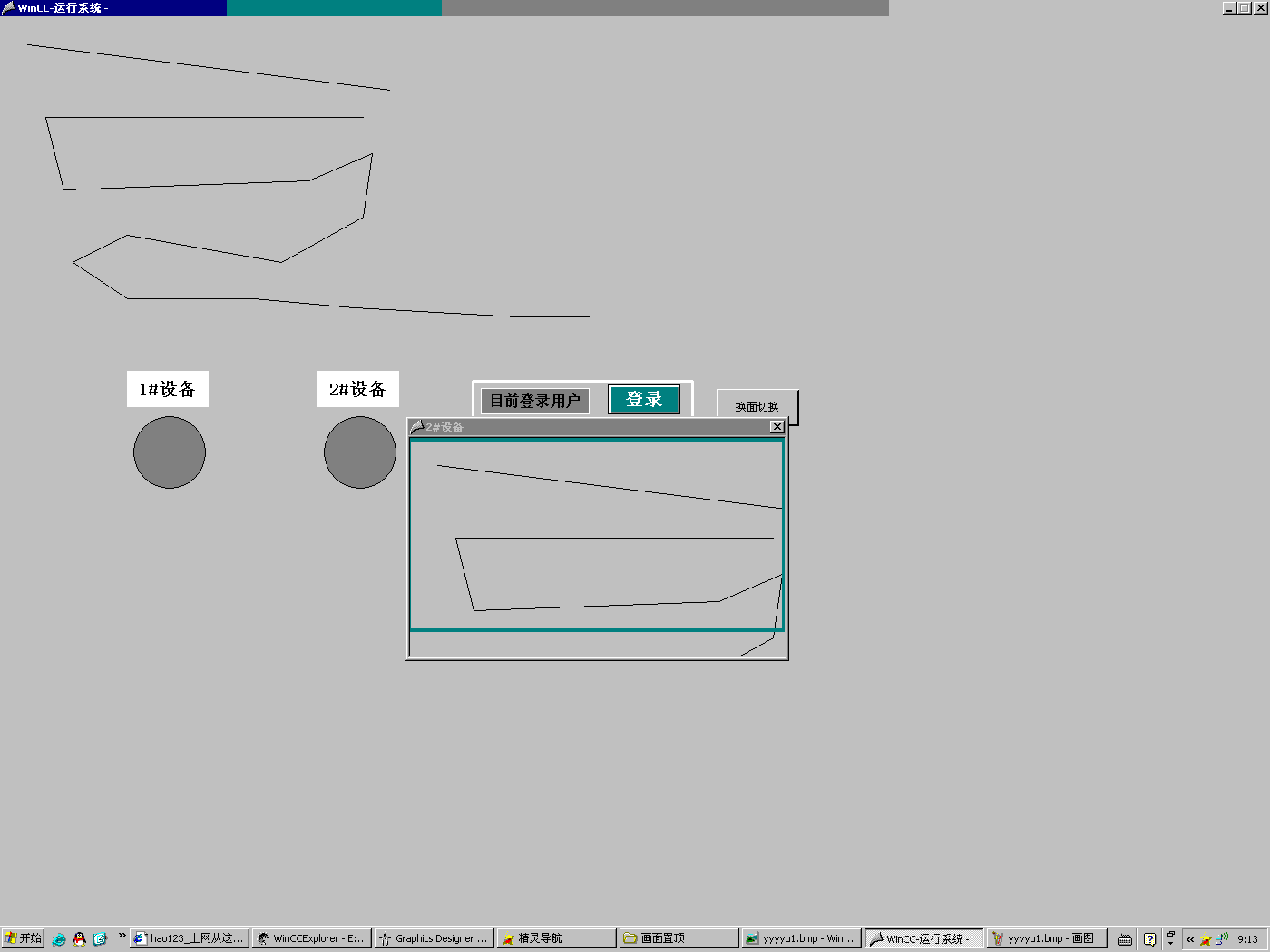The height and width of the screenshot is (952, 1270).
Task: Switch to yyyyu1.bmp 画图 taskbar item
Action: (x=1047, y=938)
